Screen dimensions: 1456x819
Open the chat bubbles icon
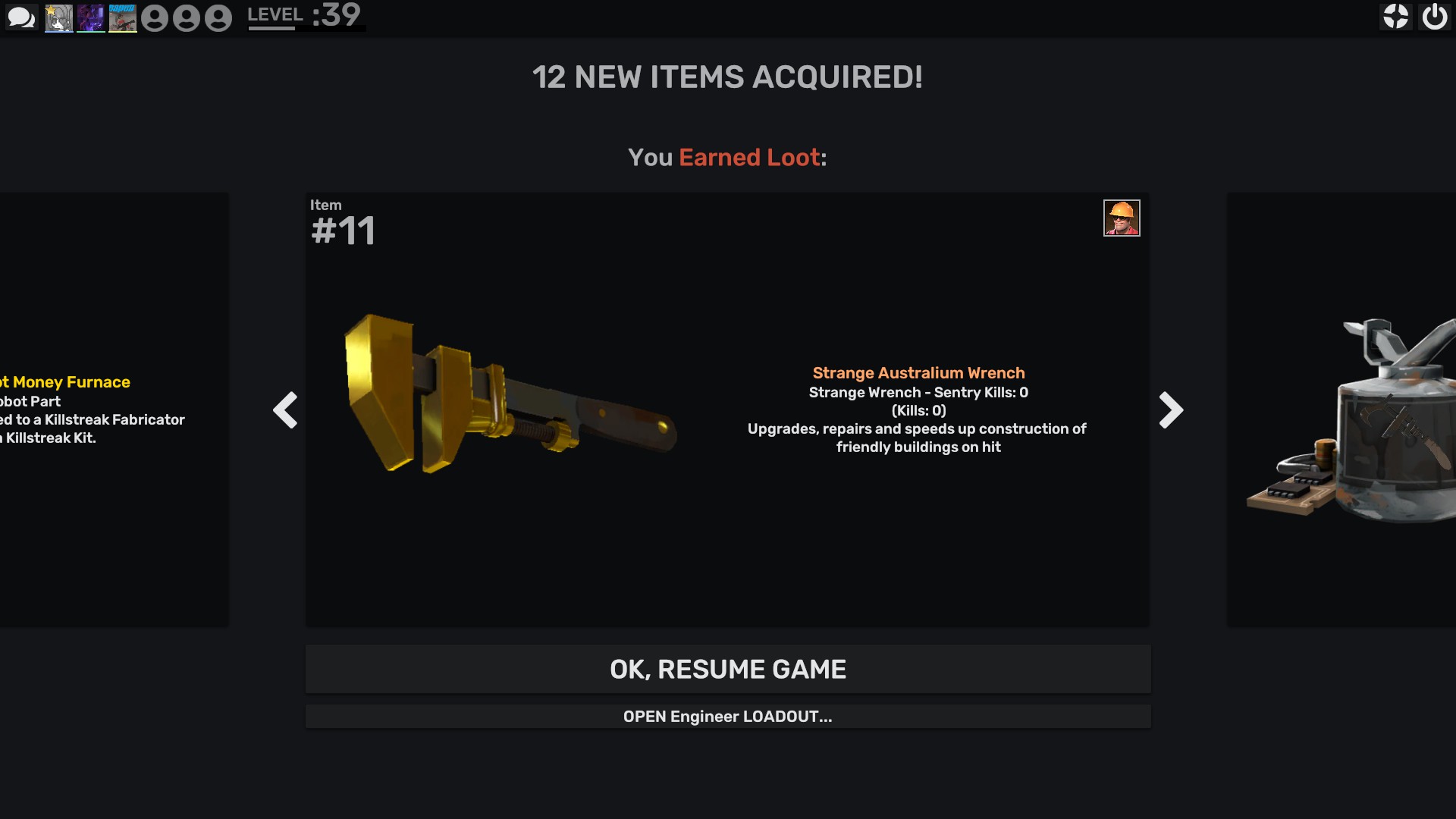[21, 17]
